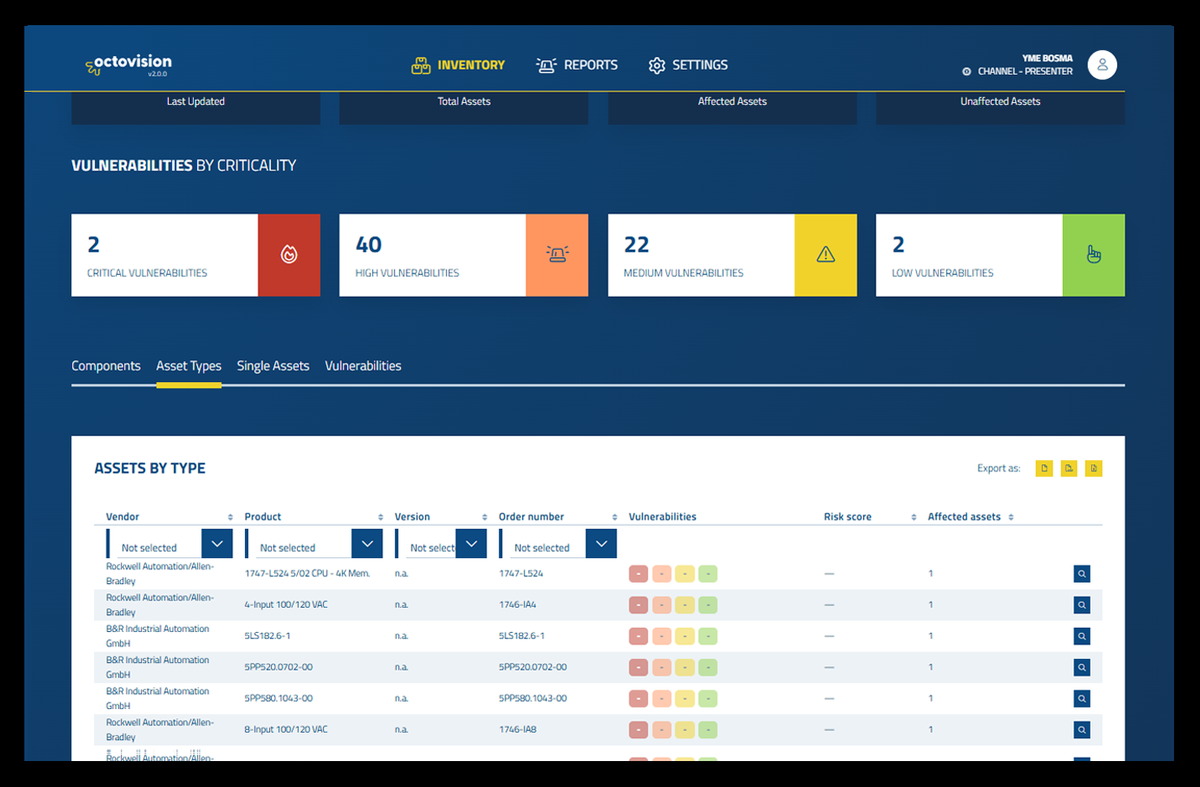The image size is (1200, 787).
Task: Select the Single Assets tab
Action: pos(273,366)
